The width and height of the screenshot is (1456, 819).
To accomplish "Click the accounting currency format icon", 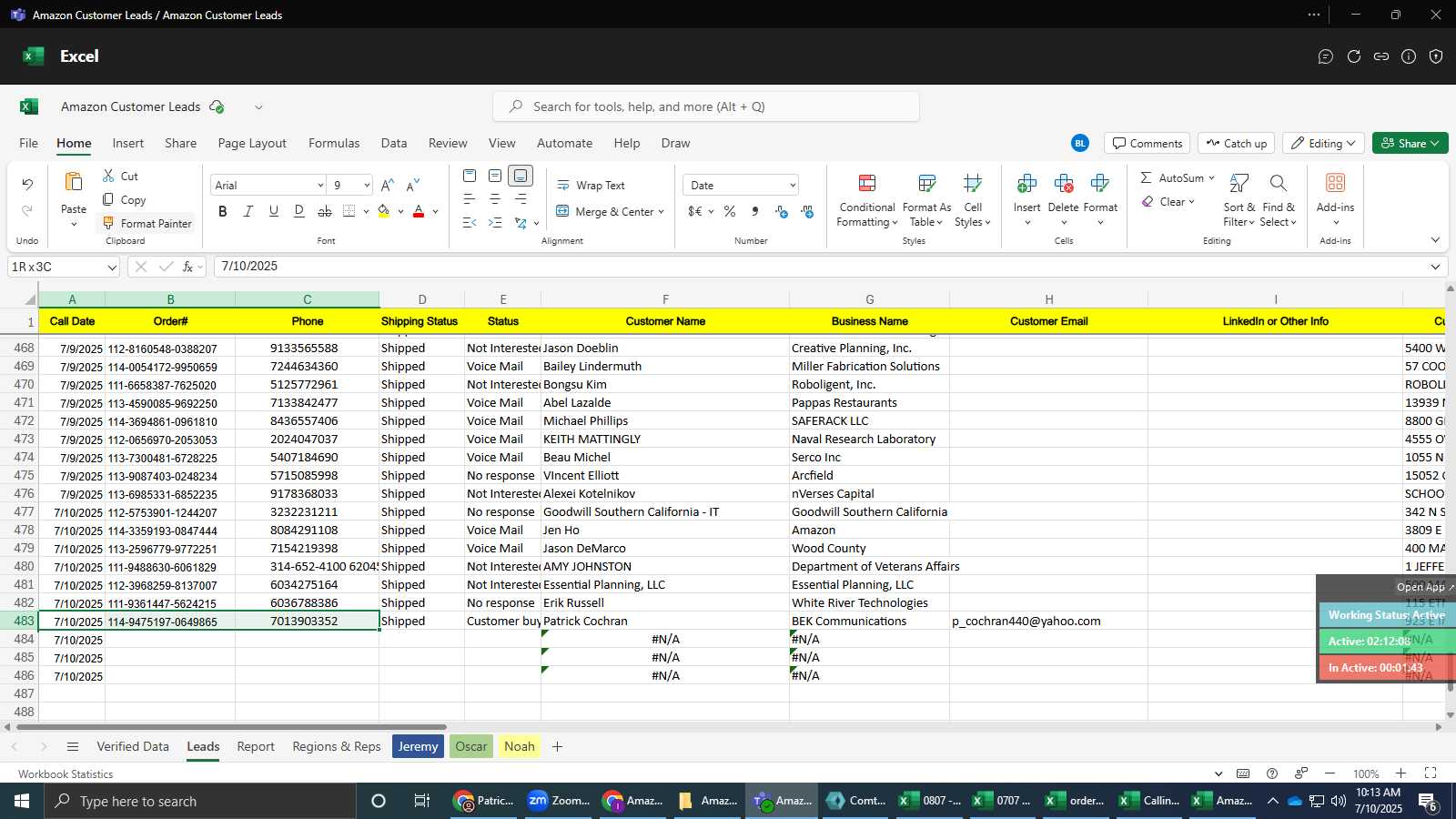I will pos(695,211).
